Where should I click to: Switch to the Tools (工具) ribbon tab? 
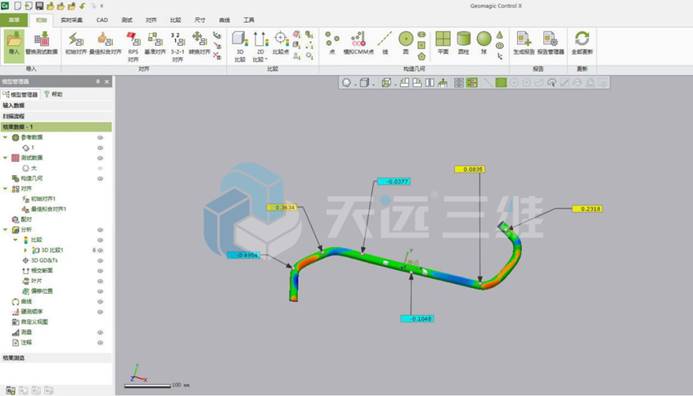coord(249,20)
